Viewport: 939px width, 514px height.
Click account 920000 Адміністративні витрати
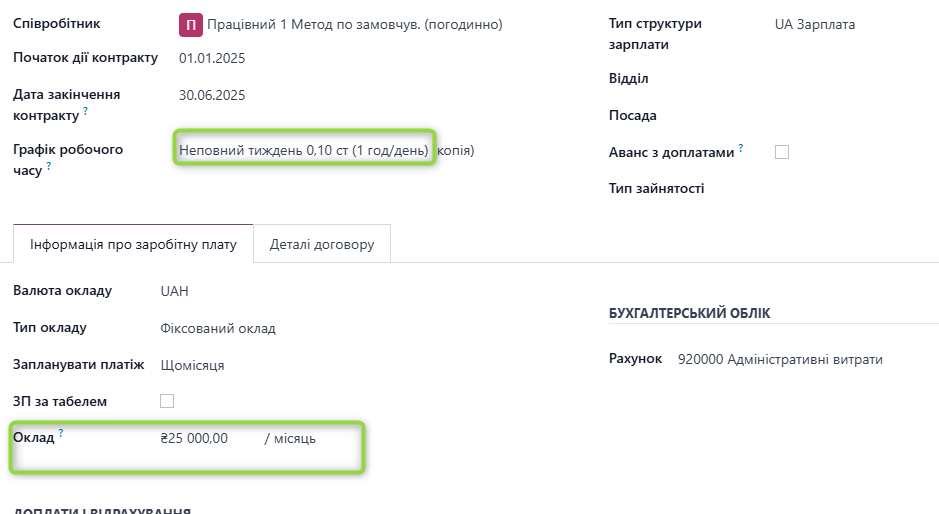click(x=780, y=359)
